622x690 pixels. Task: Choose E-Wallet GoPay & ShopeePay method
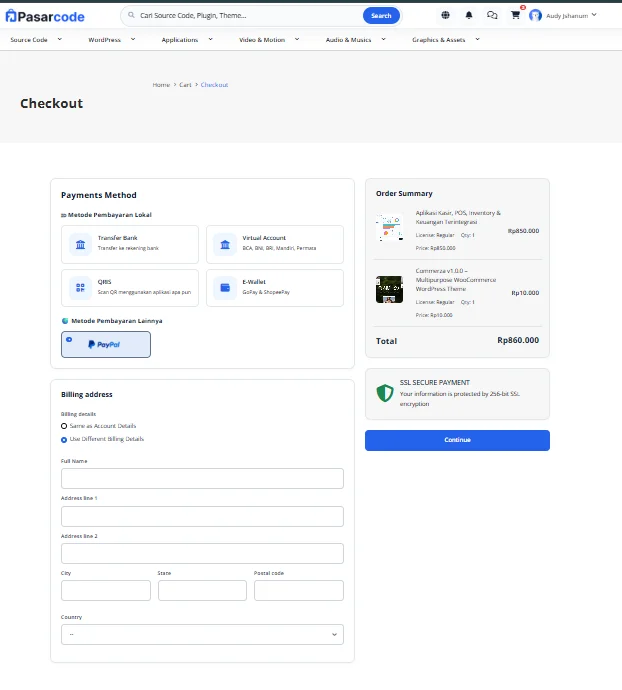275,288
